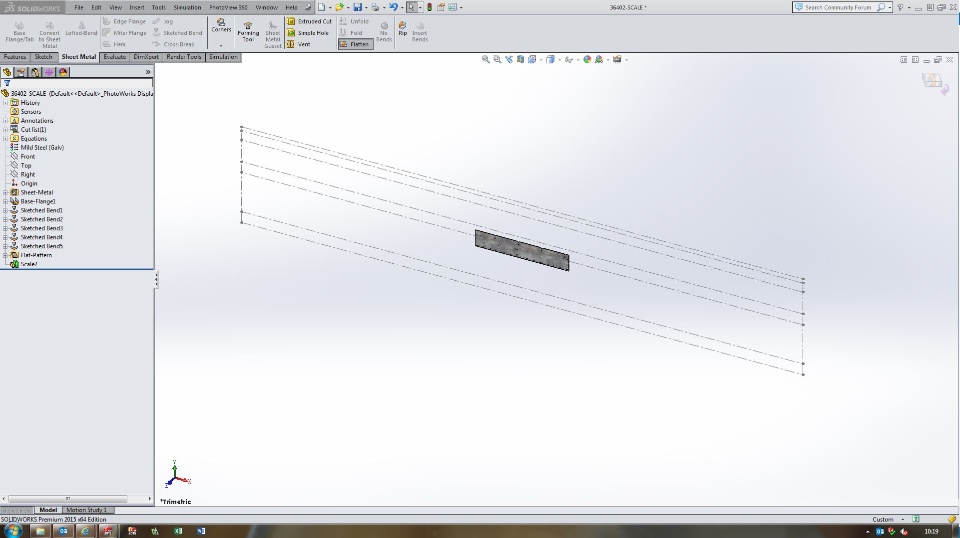Expand the Corners dropdown arrow
The width and height of the screenshot is (960, 538).
(221, 45)
